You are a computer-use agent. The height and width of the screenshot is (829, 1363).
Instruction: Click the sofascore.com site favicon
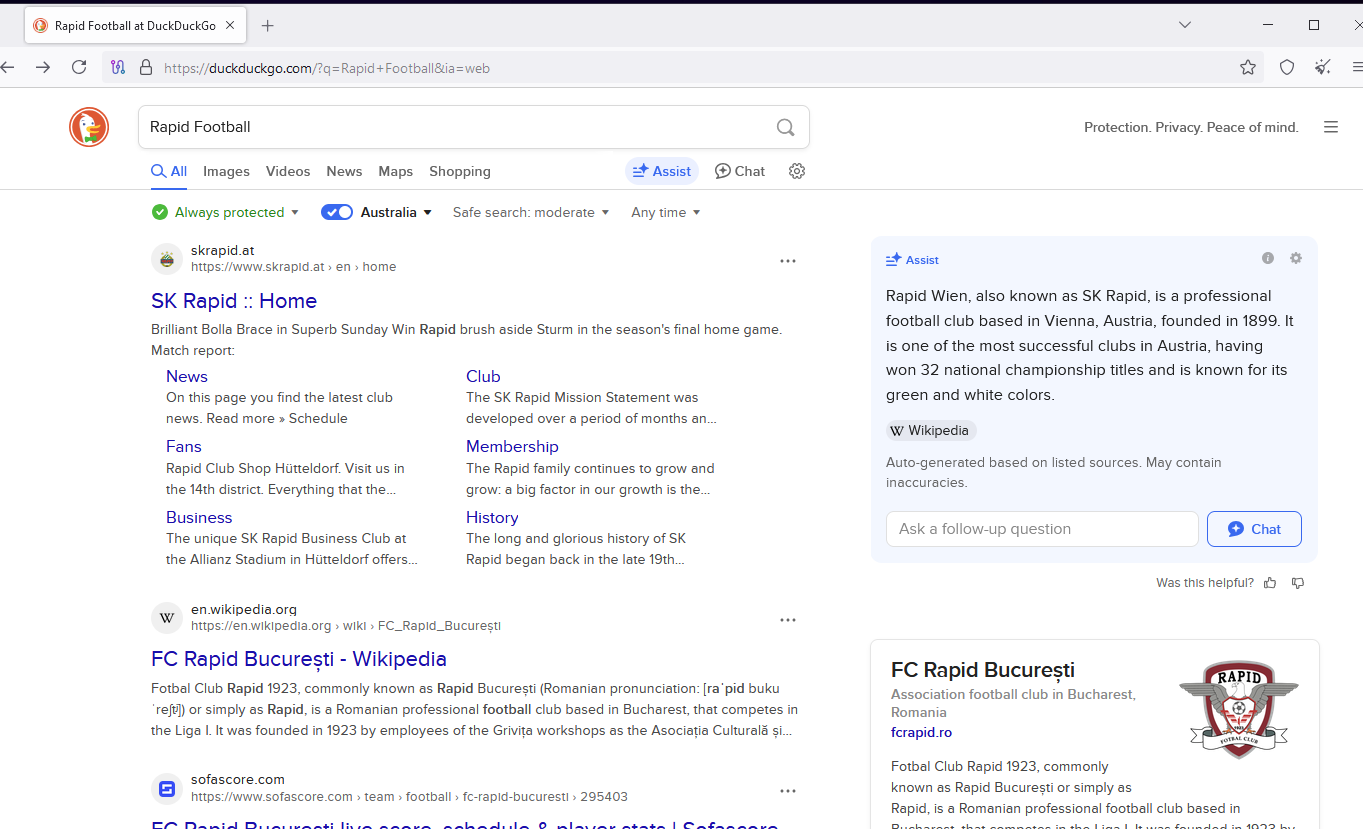(x=167, y=789)
